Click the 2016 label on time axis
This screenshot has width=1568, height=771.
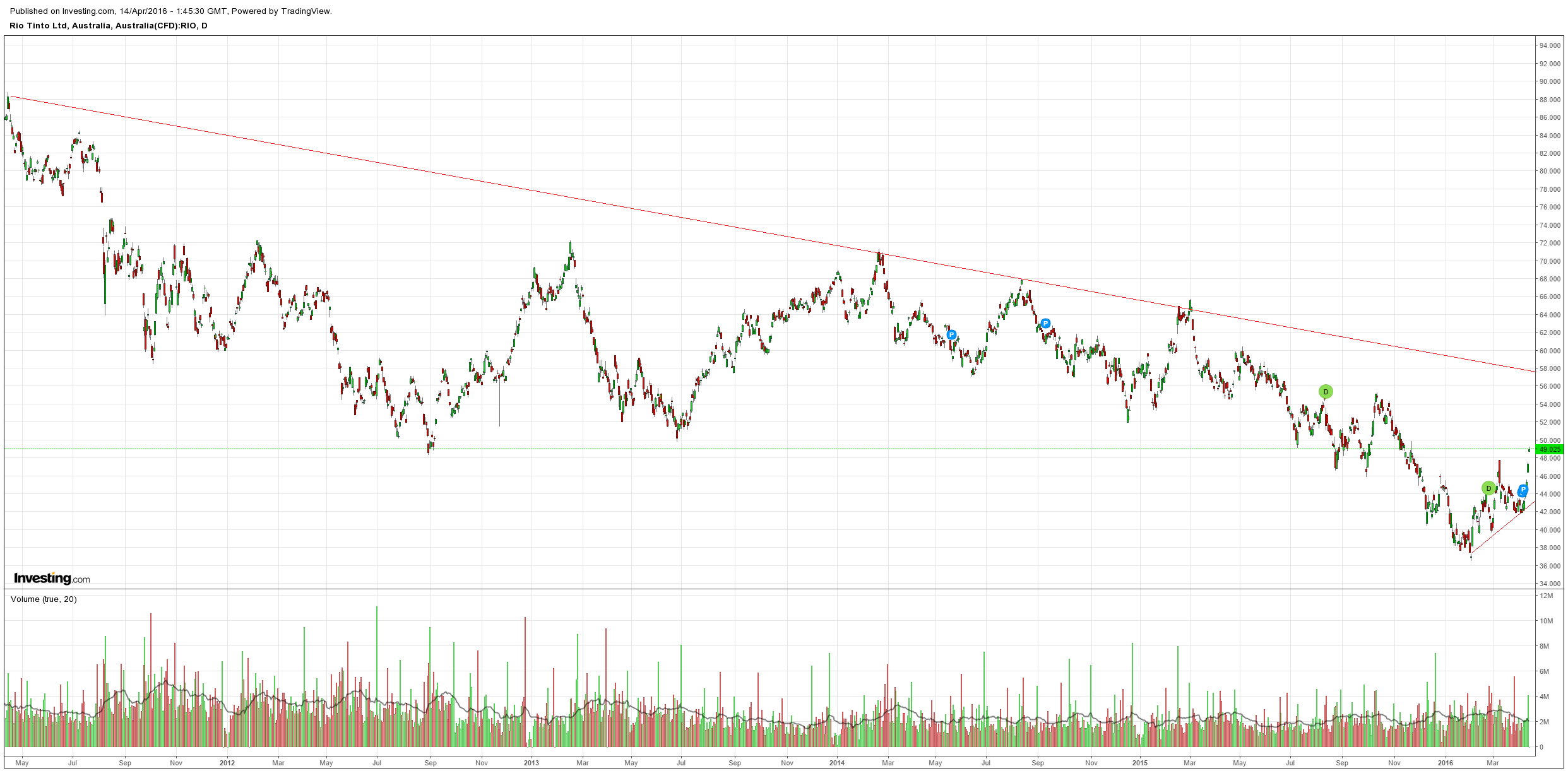click(1445, 763)
